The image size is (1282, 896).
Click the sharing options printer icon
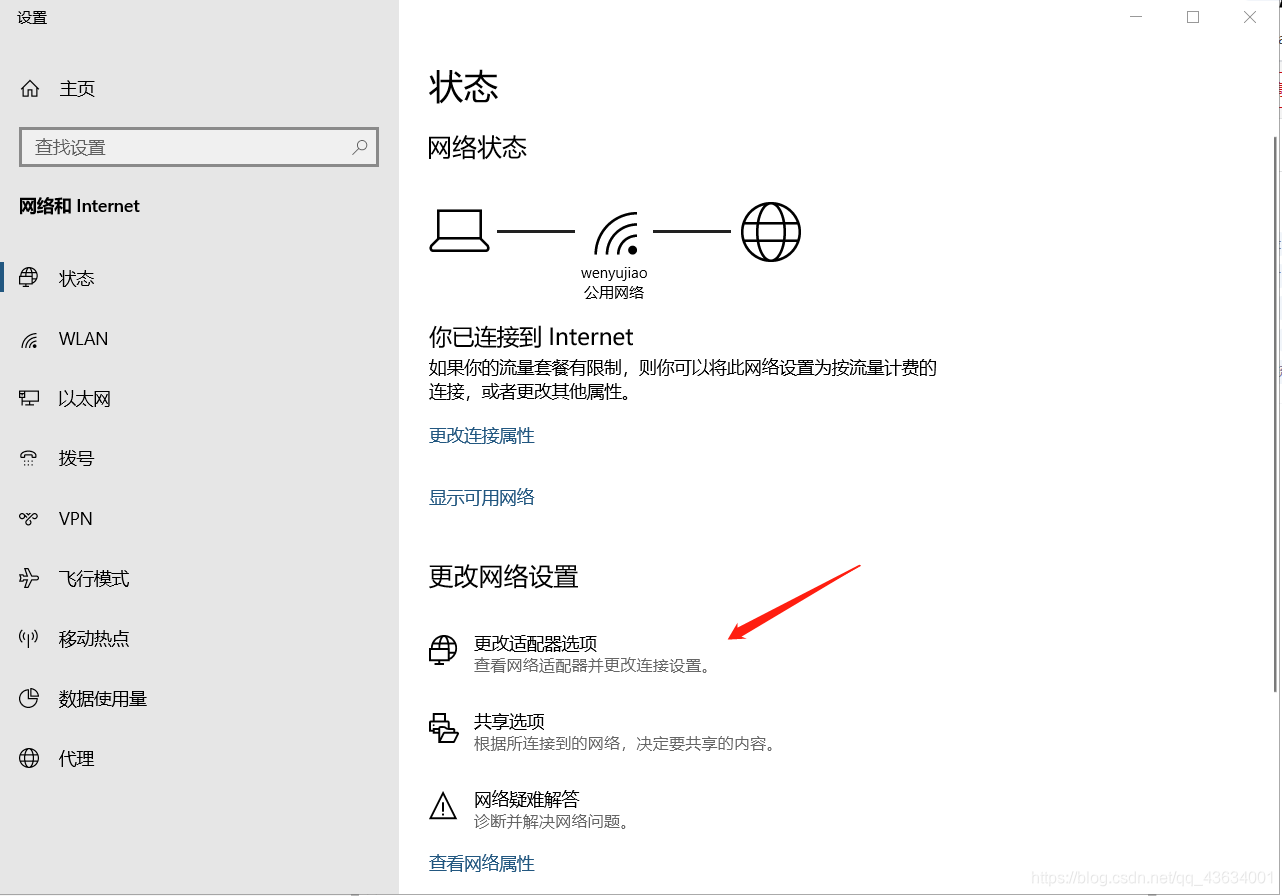(443, 728)
